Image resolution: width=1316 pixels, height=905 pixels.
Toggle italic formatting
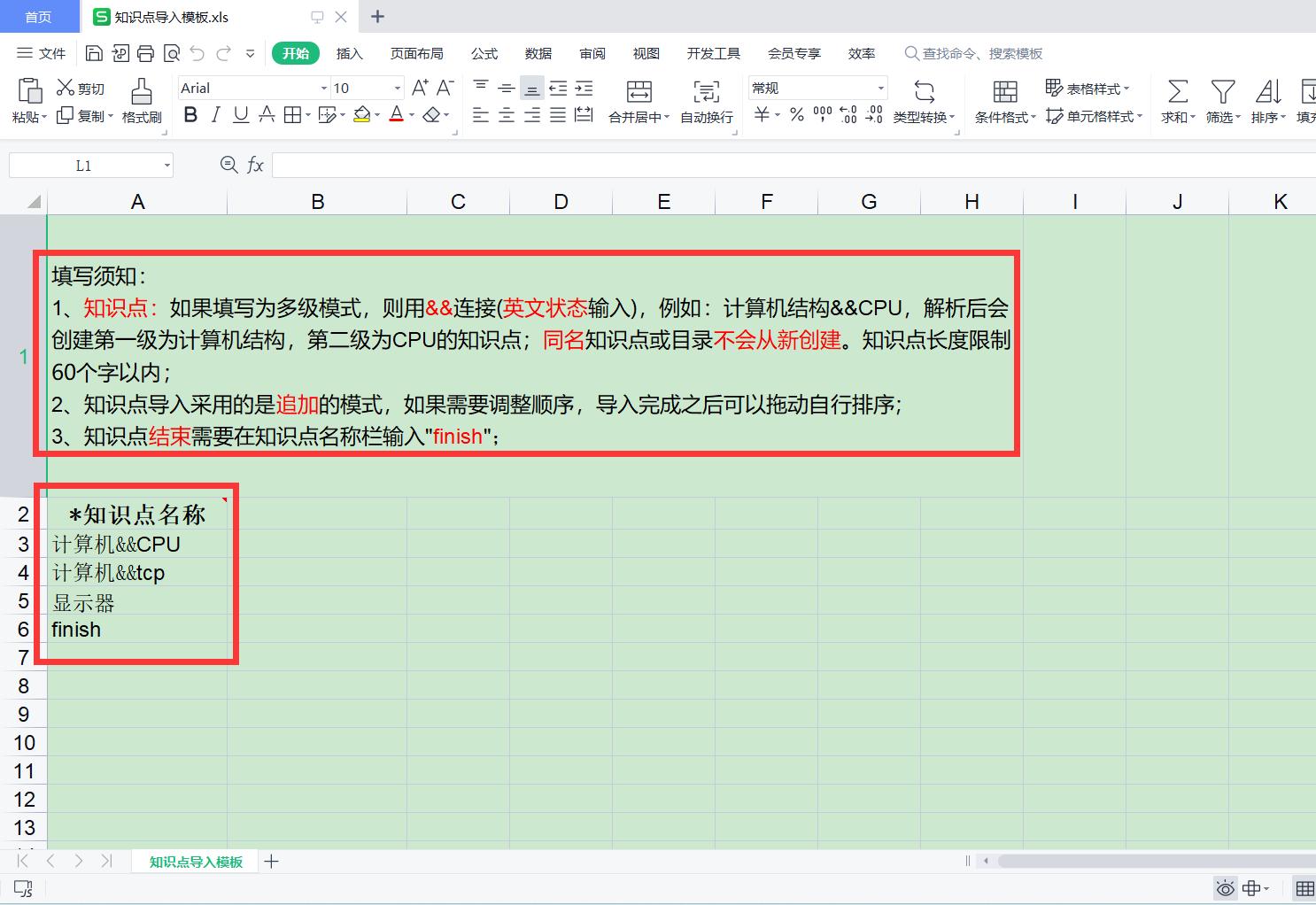click(215, 115)
